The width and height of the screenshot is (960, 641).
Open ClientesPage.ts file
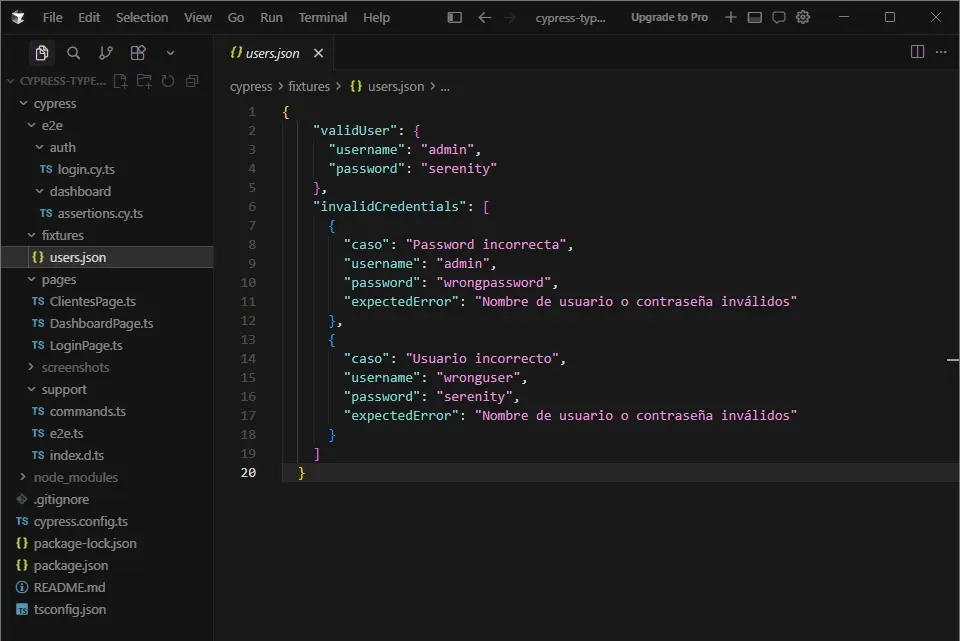(92, 302)
